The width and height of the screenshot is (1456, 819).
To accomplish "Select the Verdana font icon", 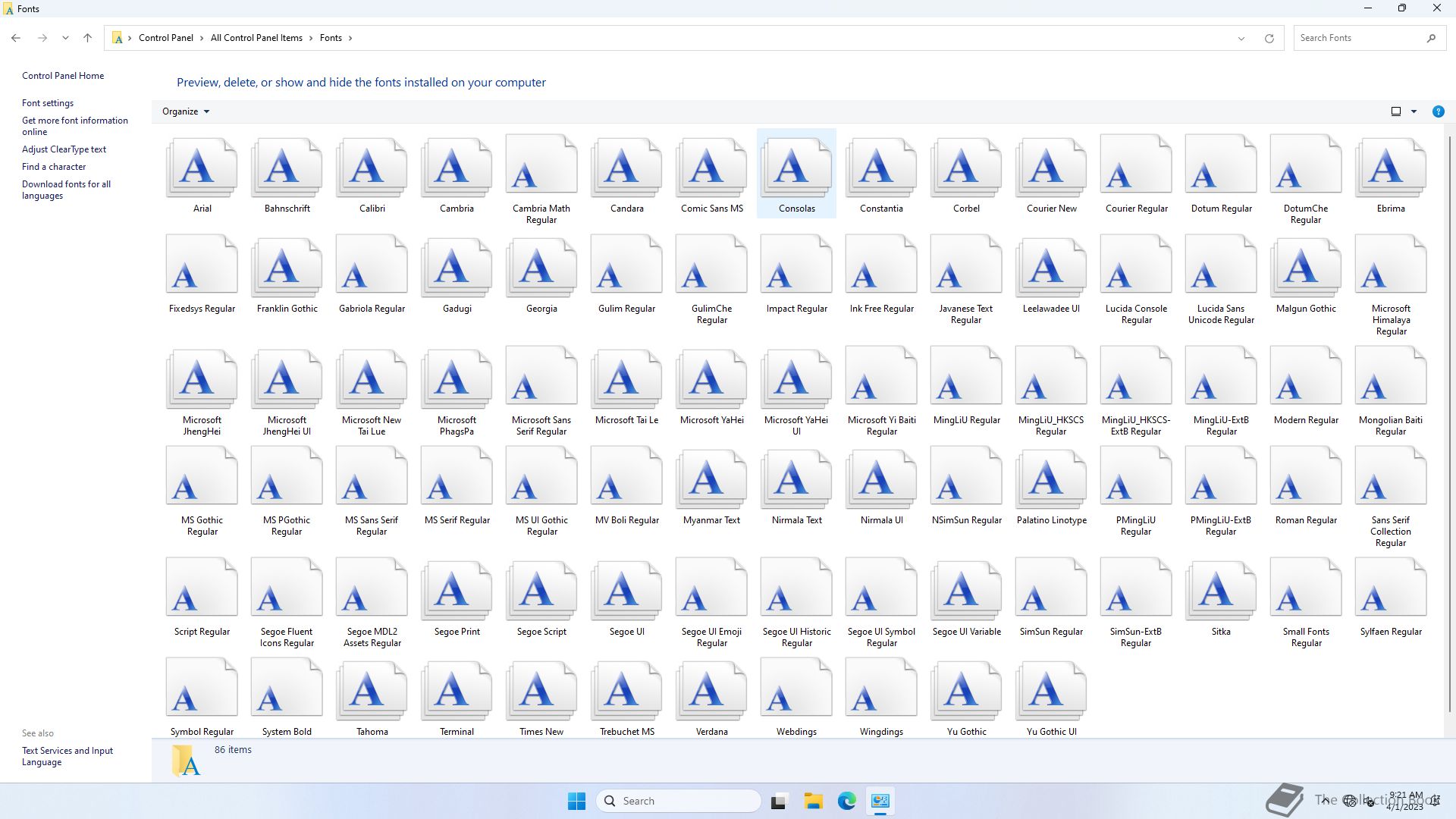I will point(711,689).
